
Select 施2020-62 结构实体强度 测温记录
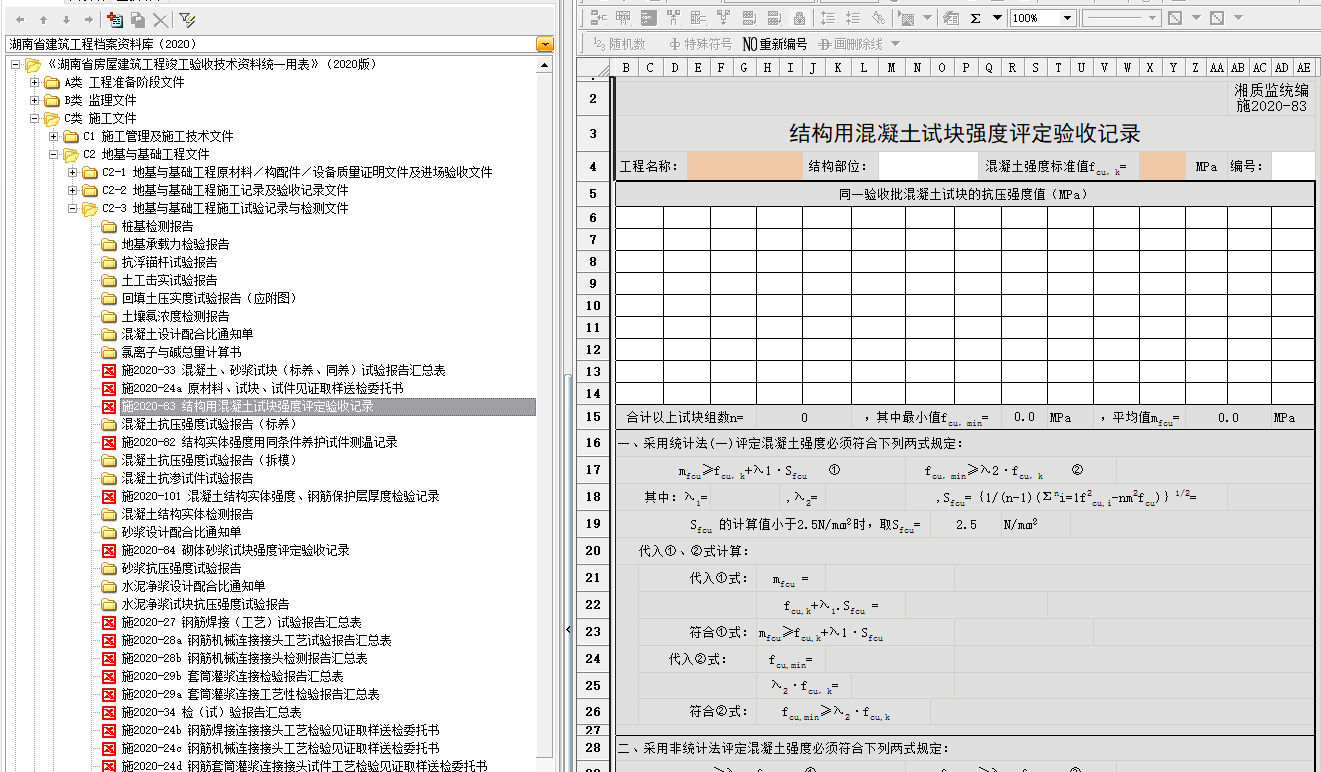pos(259,443)
